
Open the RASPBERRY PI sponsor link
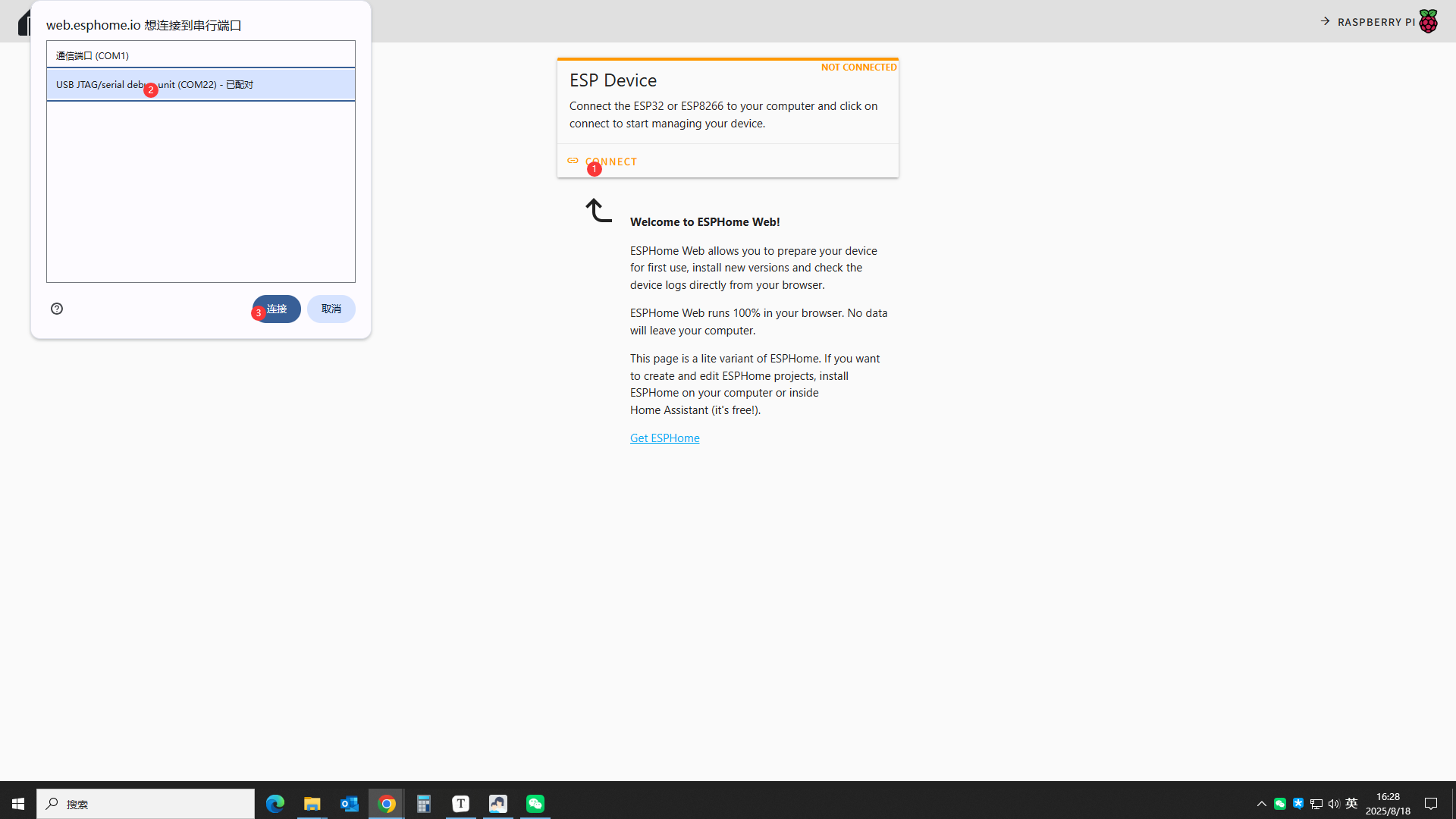1375,22
